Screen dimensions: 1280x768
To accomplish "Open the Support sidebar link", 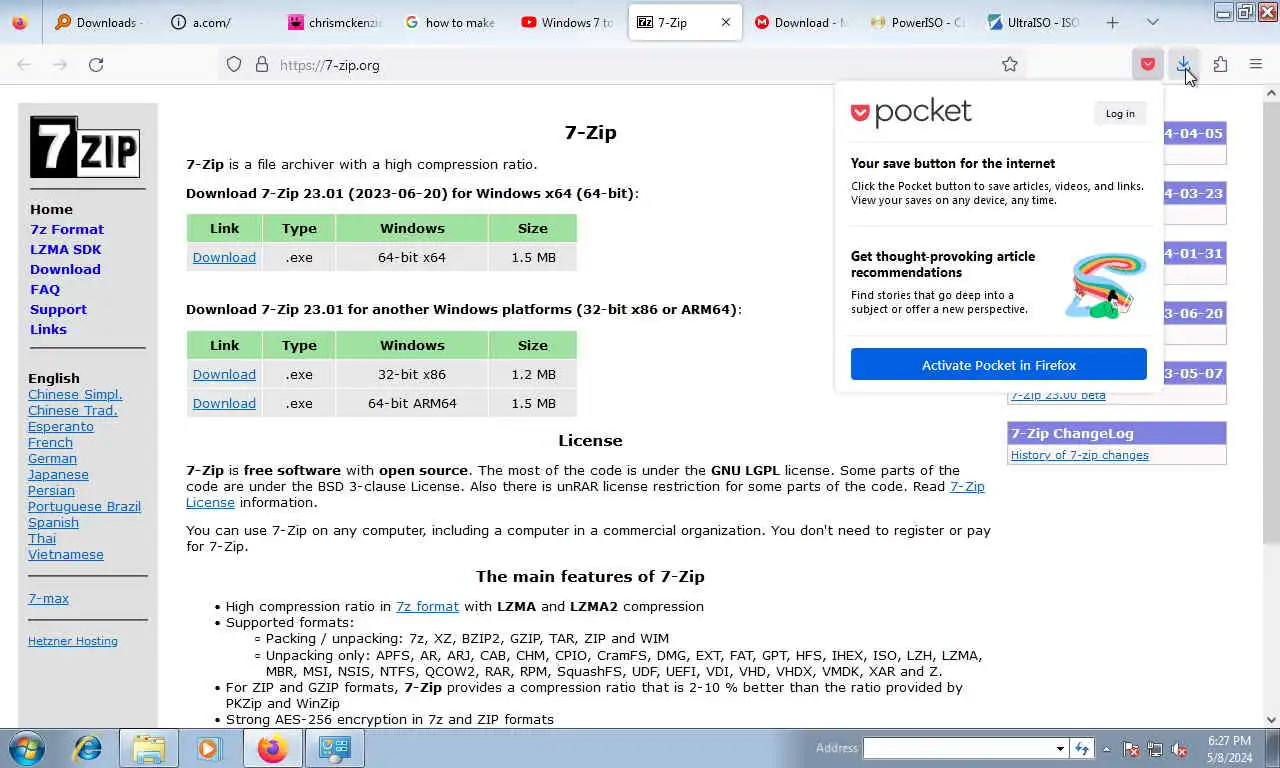I will [x=58, y=309].
